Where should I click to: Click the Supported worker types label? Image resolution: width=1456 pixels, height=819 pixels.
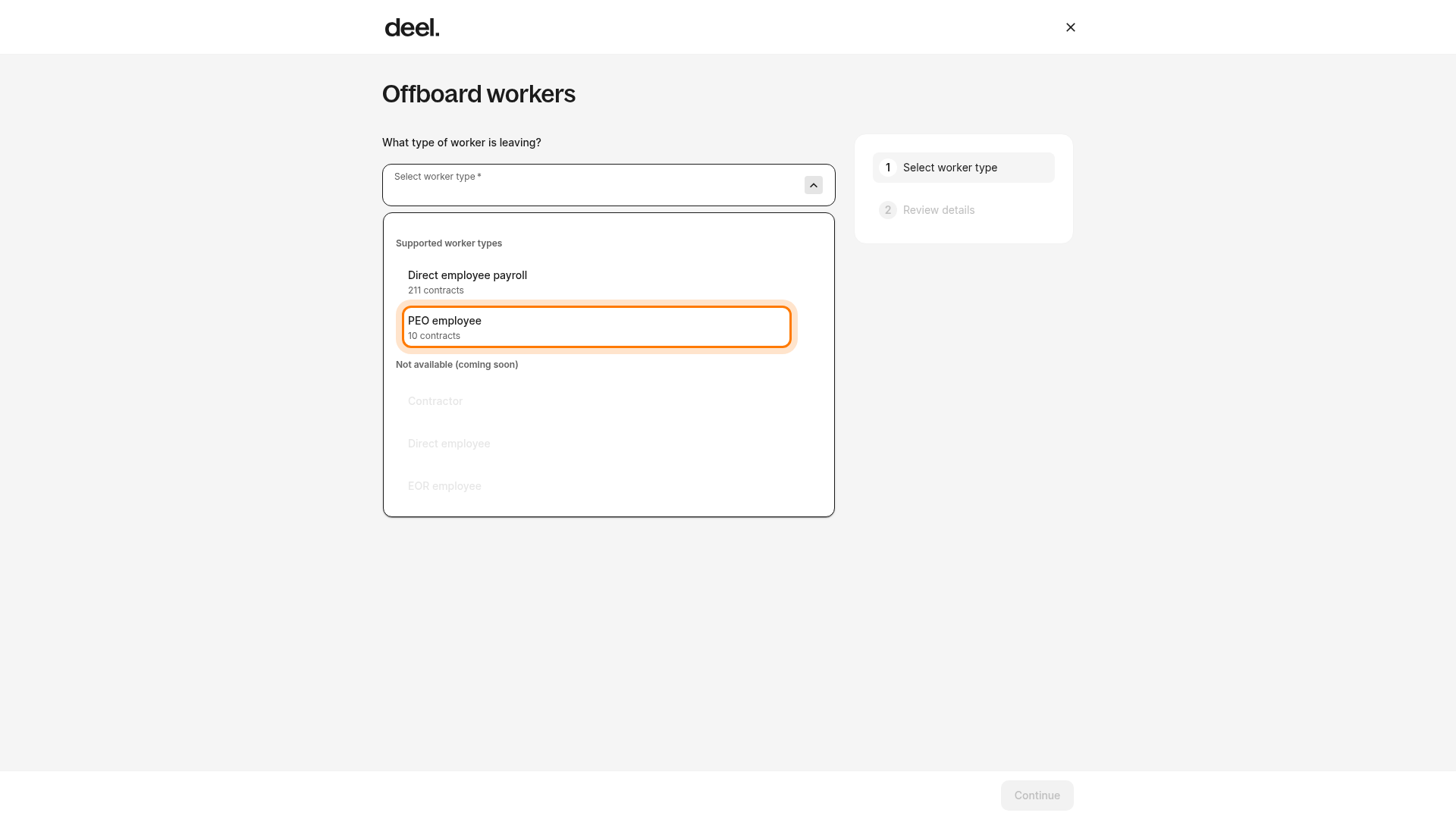(449, 243)
